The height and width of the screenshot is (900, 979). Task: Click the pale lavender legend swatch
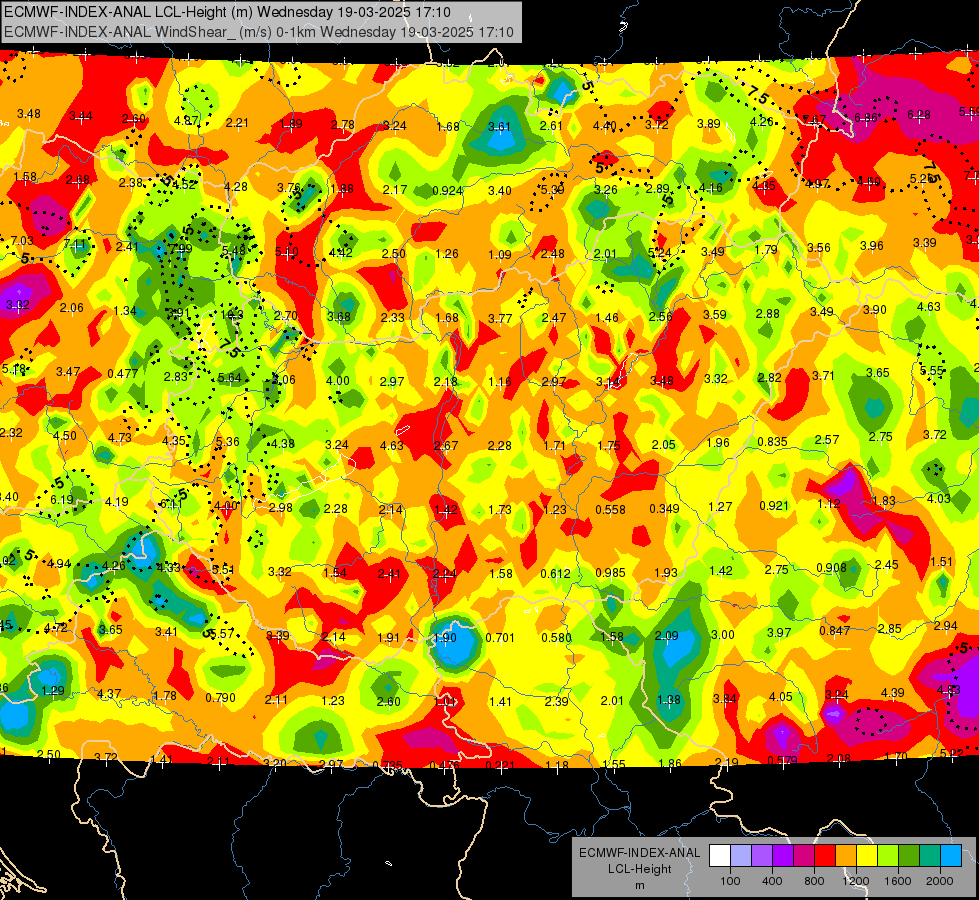(741, 856)
